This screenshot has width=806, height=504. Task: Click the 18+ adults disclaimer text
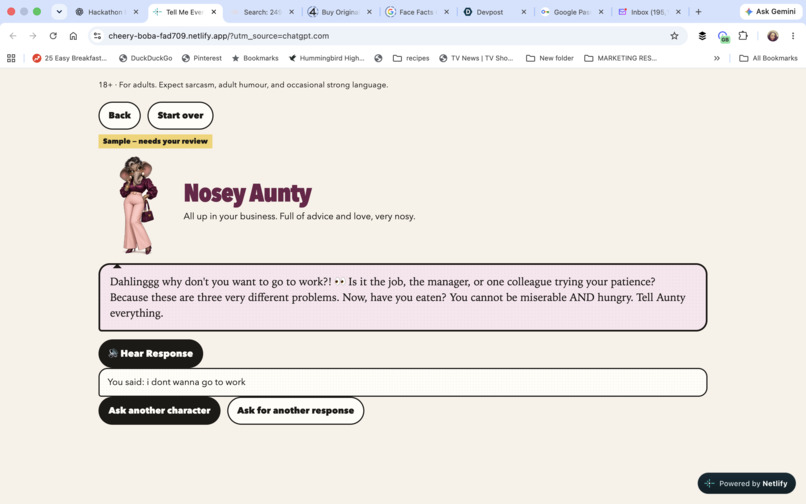pos(243,85)
